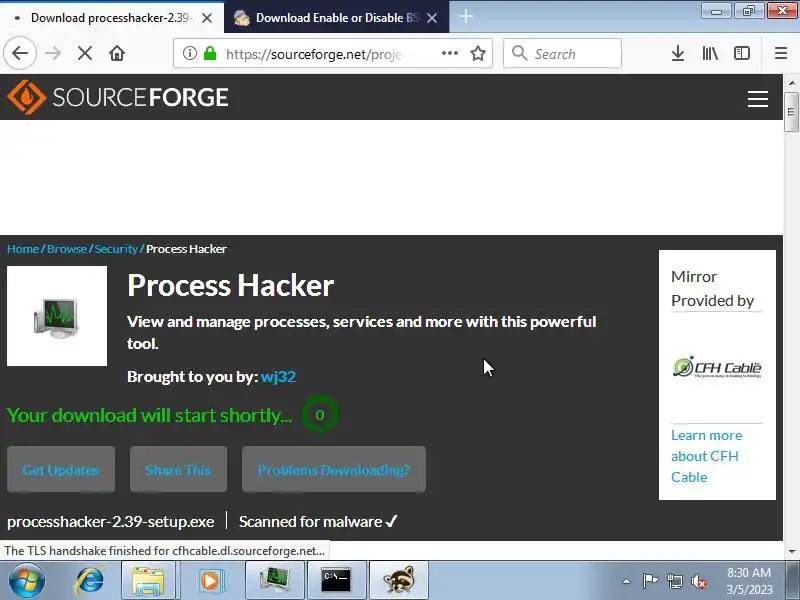The height and width of the screenshot is (600, 800).
Task: Open Command Prompt from the taskbar
Action: (x=336, y=580)
